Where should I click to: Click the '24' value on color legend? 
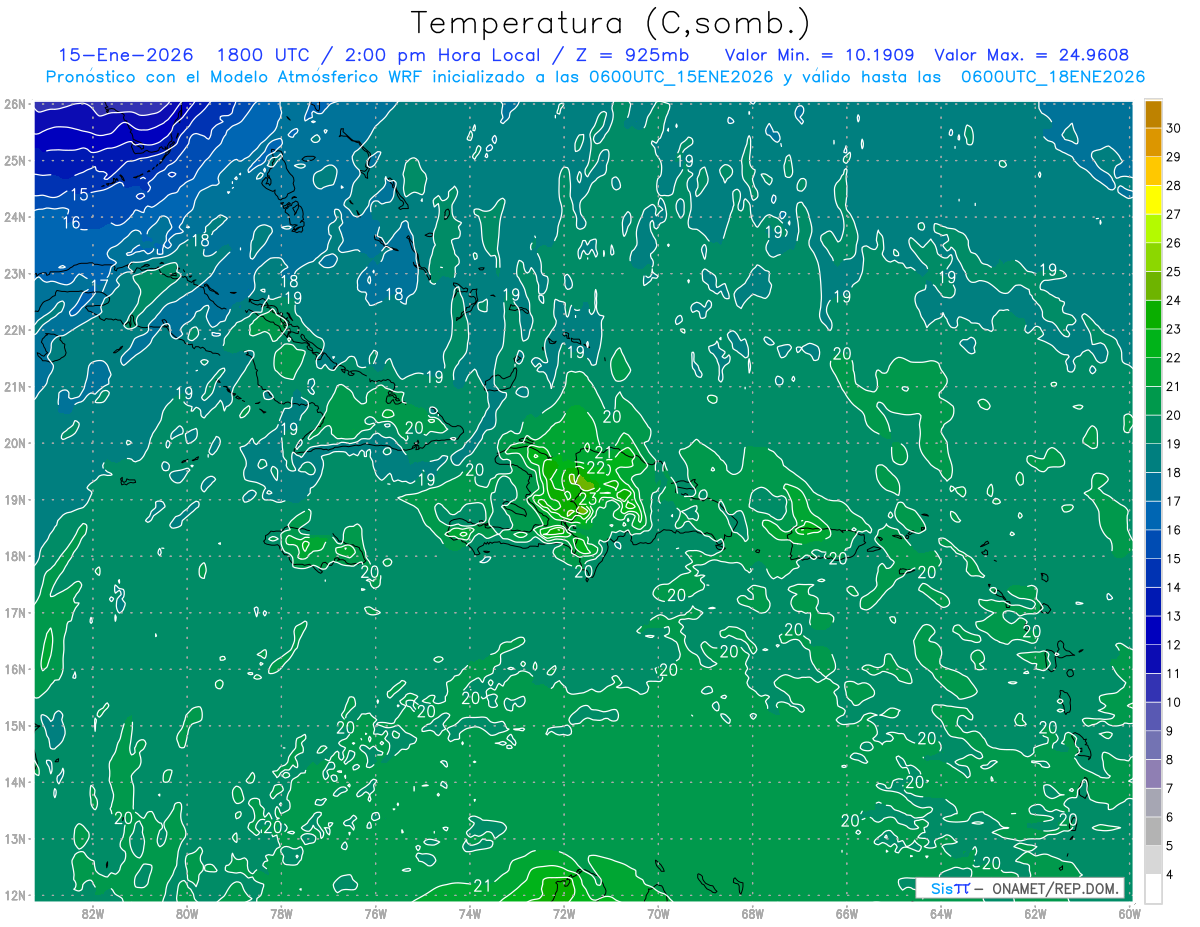[1173, 300]
